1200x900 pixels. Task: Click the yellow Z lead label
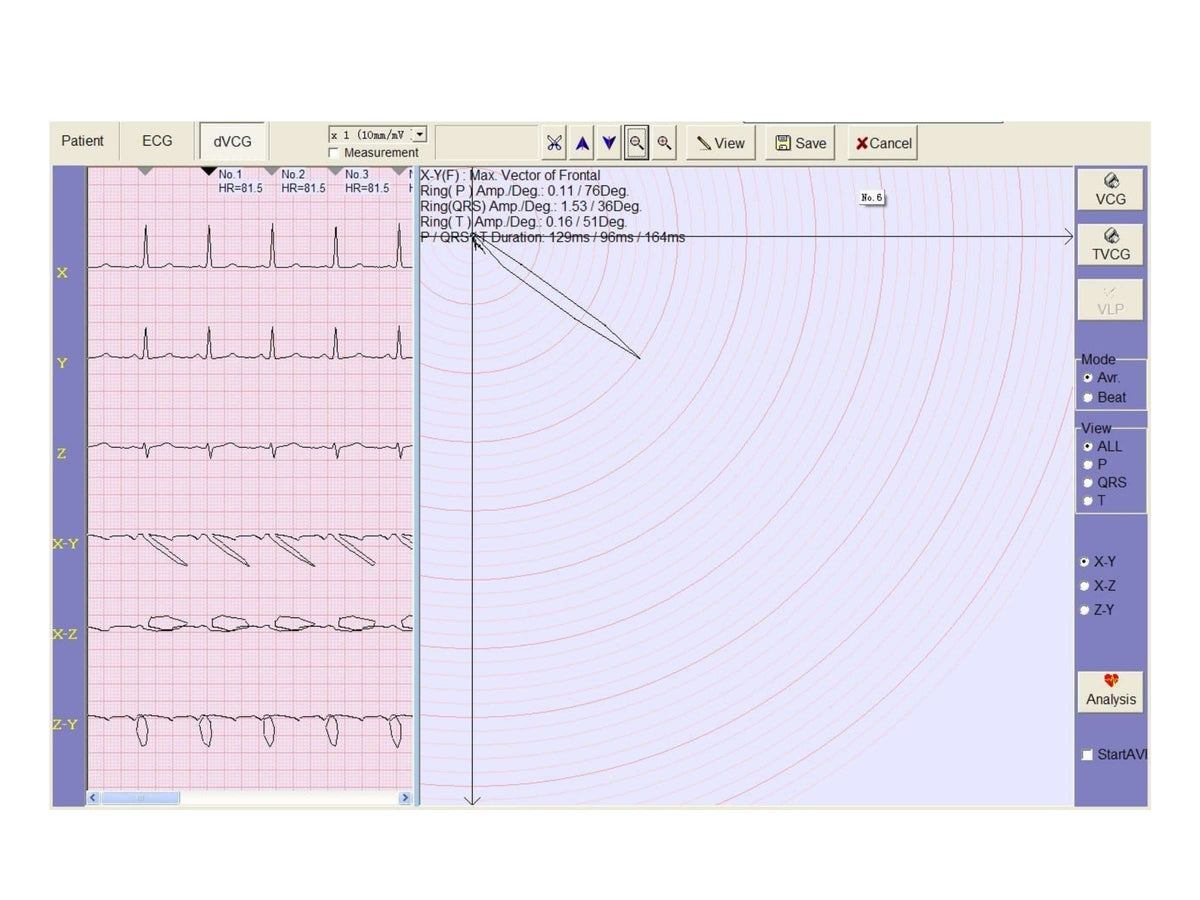pyautogui.click(x=62, y=453)
